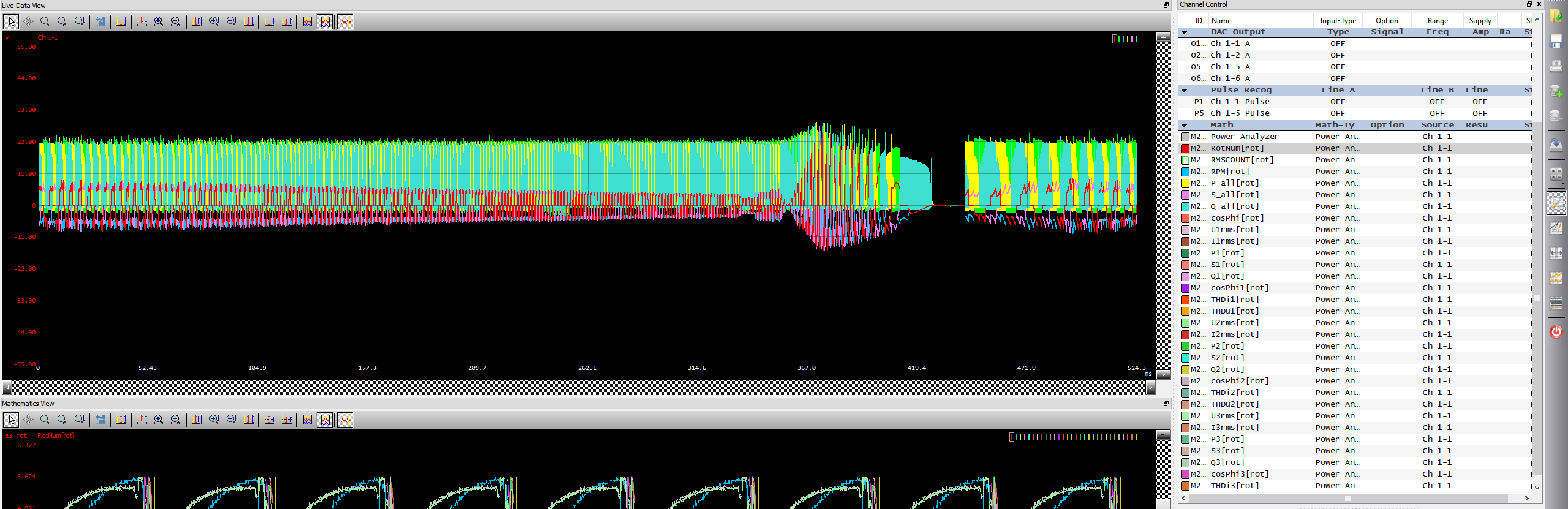This screenshot has width=1568, height=509.
Task: Click the red power button in sidebar
Action: click(1556, 332)
